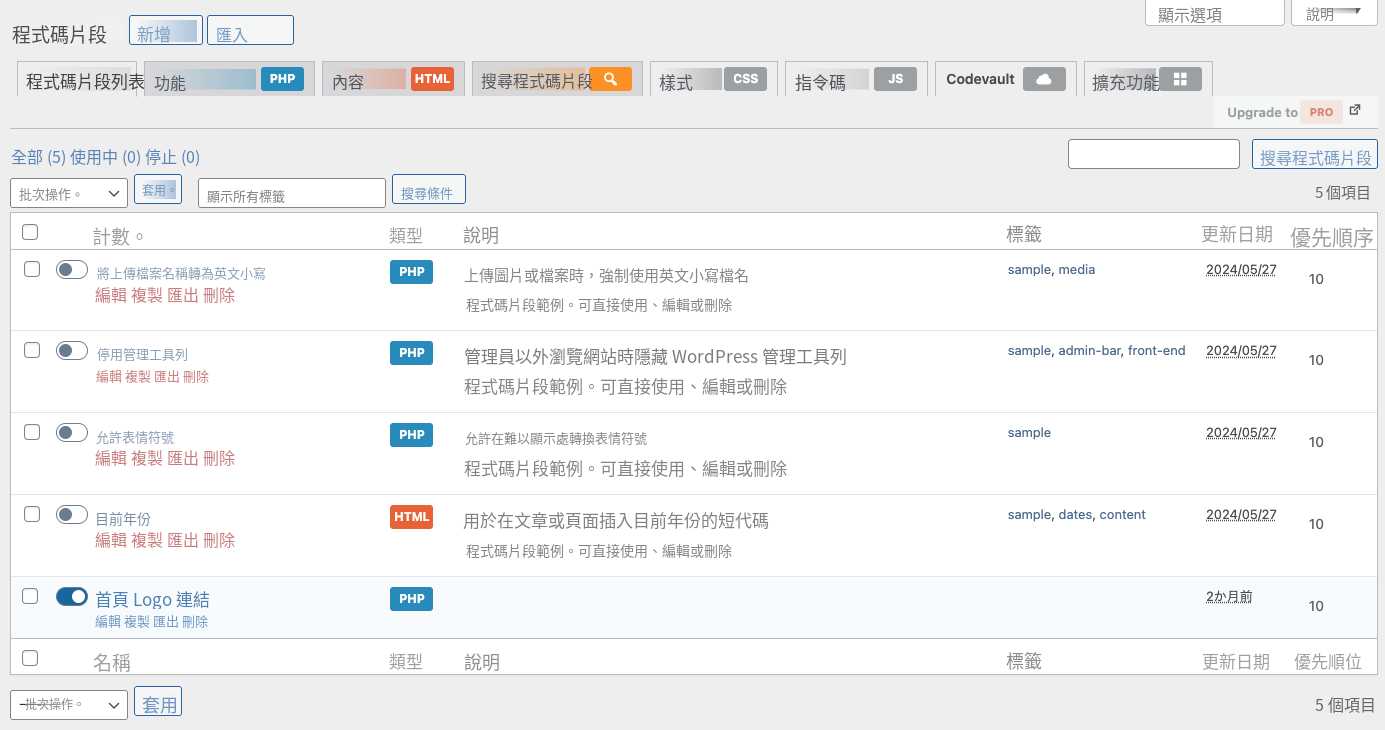Click the 2か月前 update date
Image resolution: width=1385 pixels, height=730 pixels.
click(x=1229, y=596)
